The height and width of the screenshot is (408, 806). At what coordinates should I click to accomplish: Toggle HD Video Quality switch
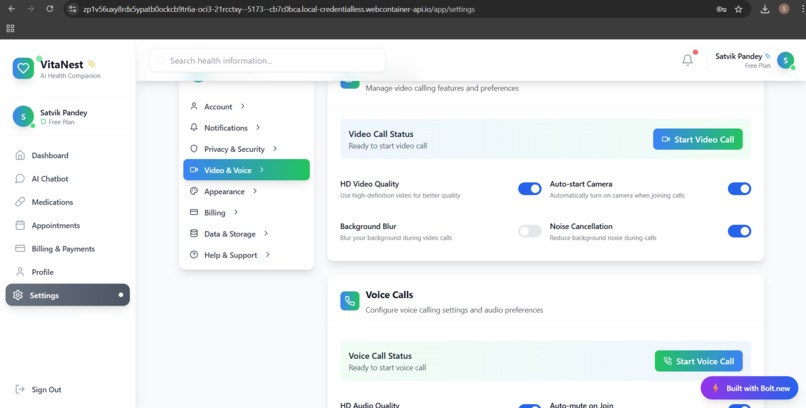tap(529, 189)
